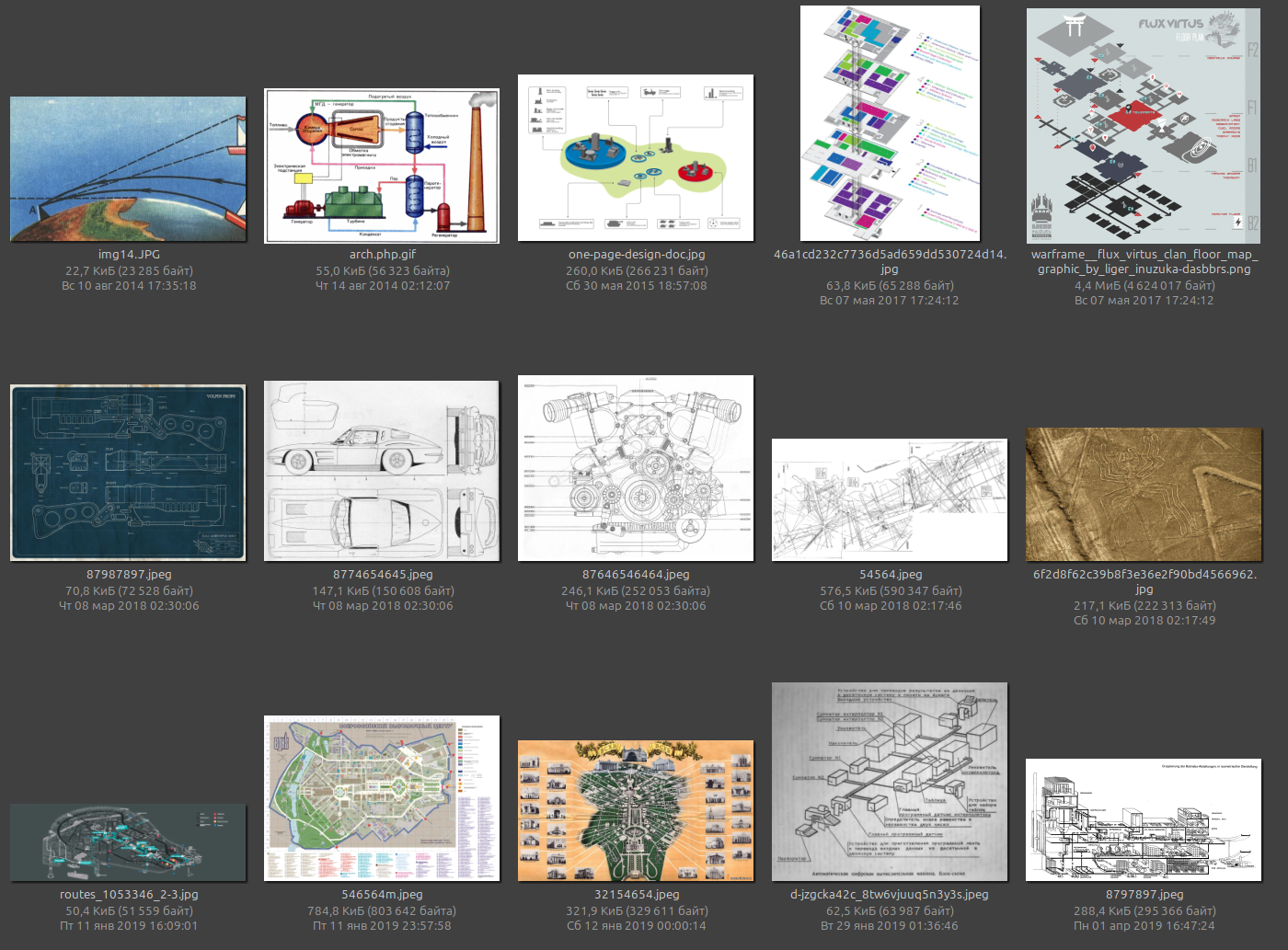The height and width of the screenshot is (950, 1288).
Task: Select the file name one-page-design-doc.jpg
Action: pyautogui.click(x=637, y=255)
